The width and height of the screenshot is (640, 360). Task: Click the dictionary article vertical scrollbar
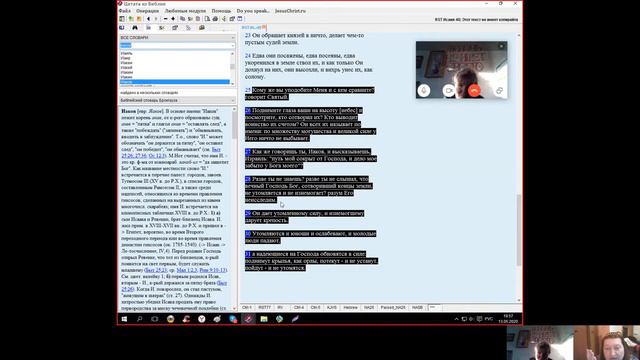pos(234,208)
